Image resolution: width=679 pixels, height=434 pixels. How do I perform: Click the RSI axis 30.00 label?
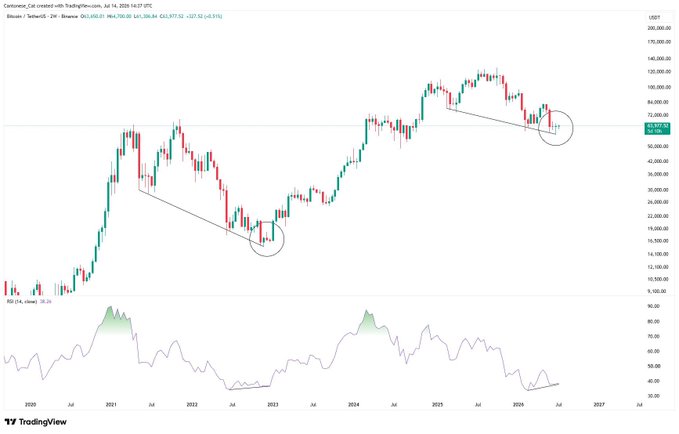[x=653, y=396]
